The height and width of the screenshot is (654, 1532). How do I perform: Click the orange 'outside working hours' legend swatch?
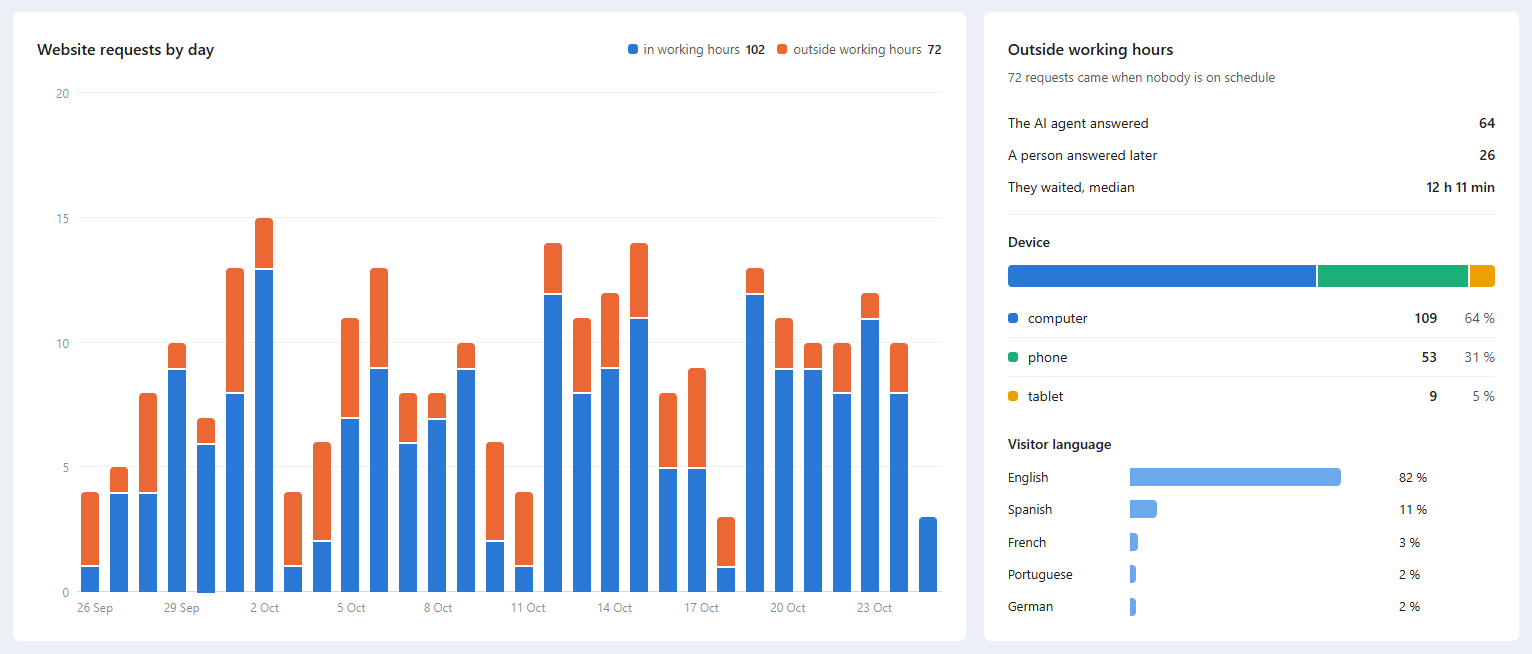pos(782,49)
